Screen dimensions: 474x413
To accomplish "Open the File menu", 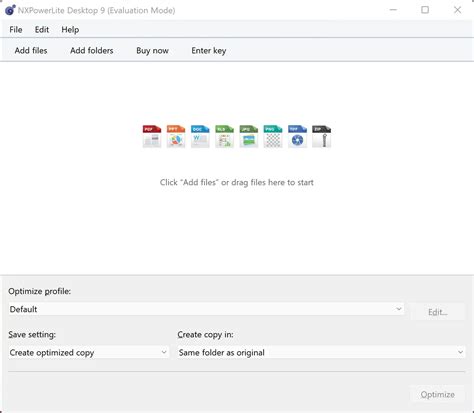I will click(x=16, y=30).
